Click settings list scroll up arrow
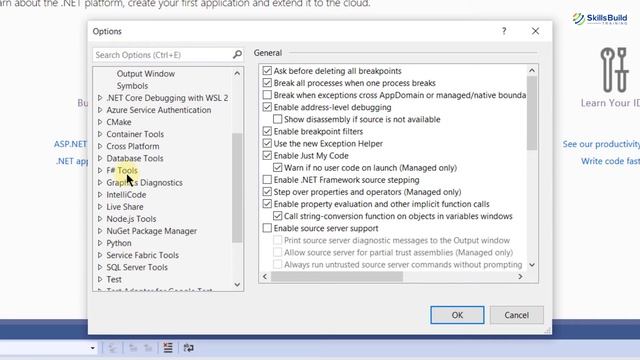640x360 pixels. pyautogui.click(x=531, y=71)
